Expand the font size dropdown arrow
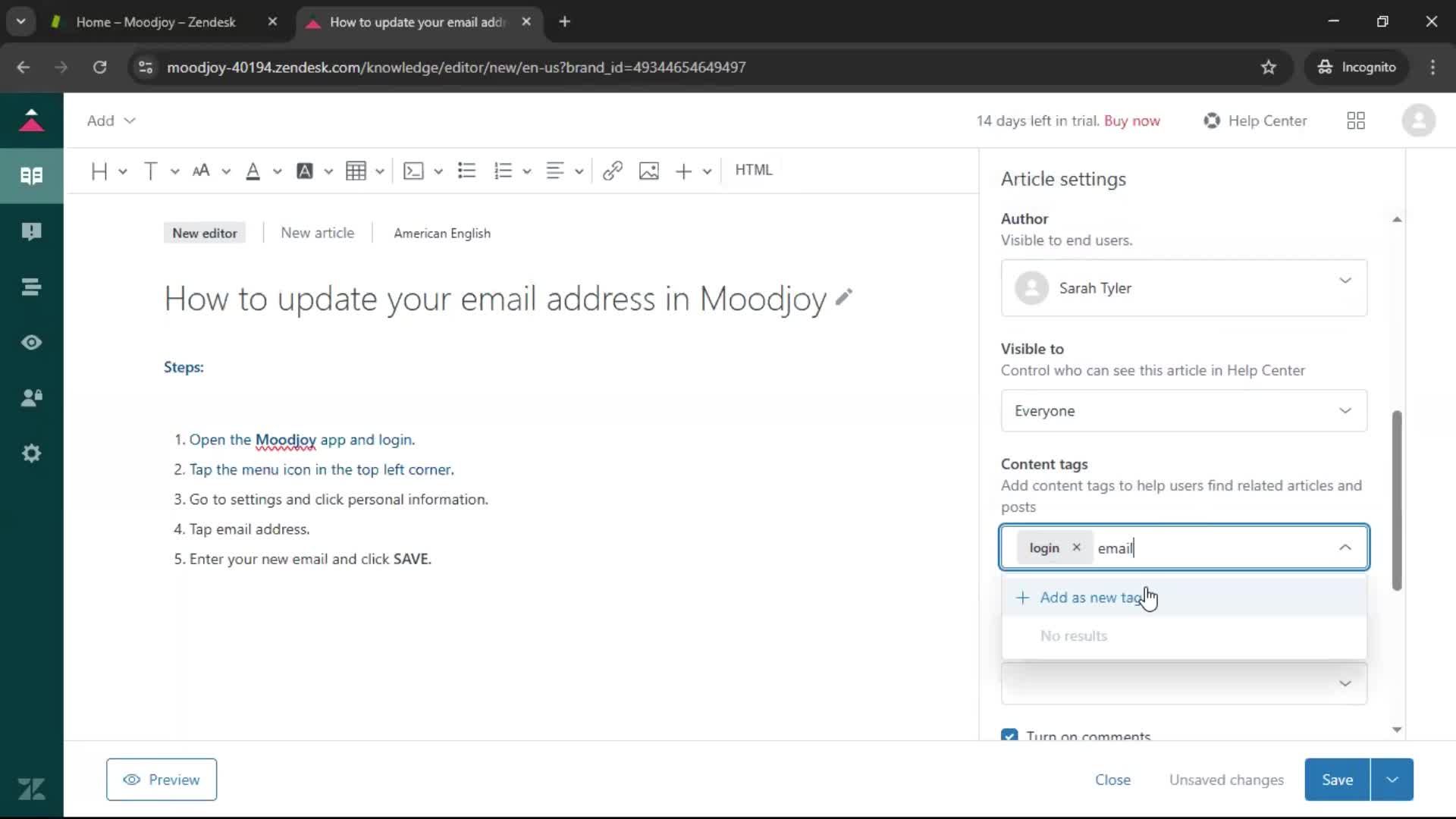Screen dimensions: 1456x819 coord(226,171)
